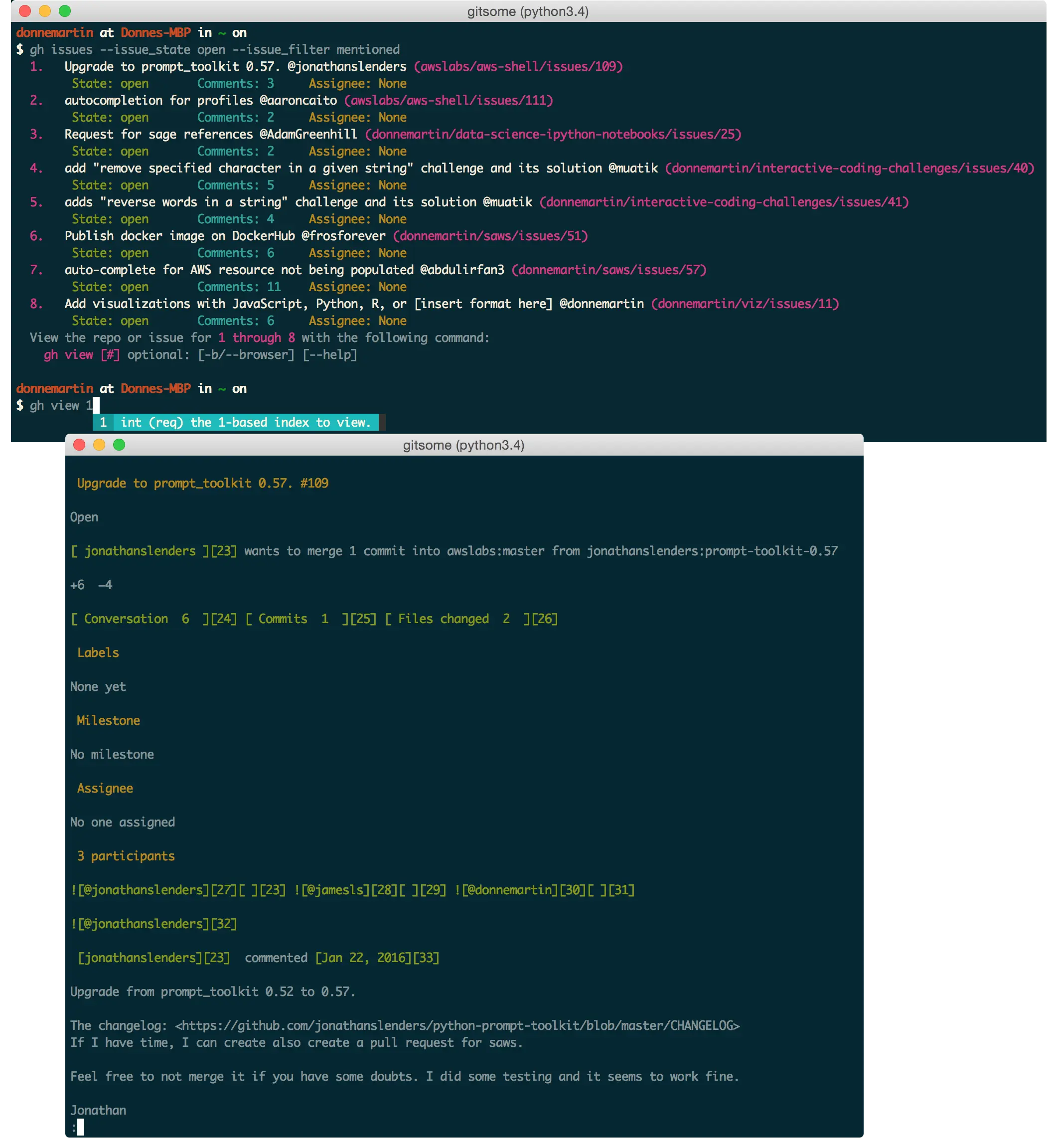The height and width of the screenshot is (1148, 1053).
Task: Close the lower gitsome terminal window
Action: (79, 445)
